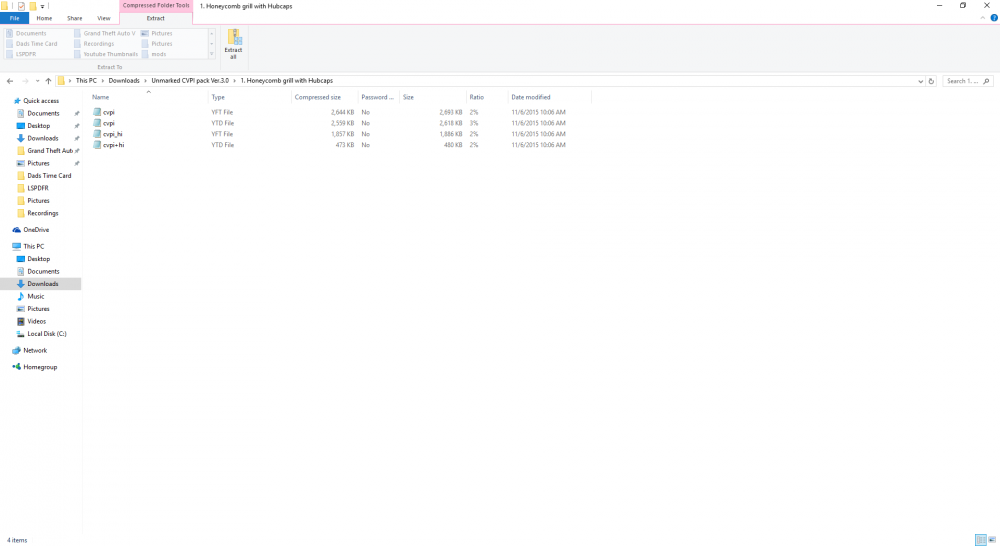Click the 2,644 KB compressed size cell

coord(342,112)
